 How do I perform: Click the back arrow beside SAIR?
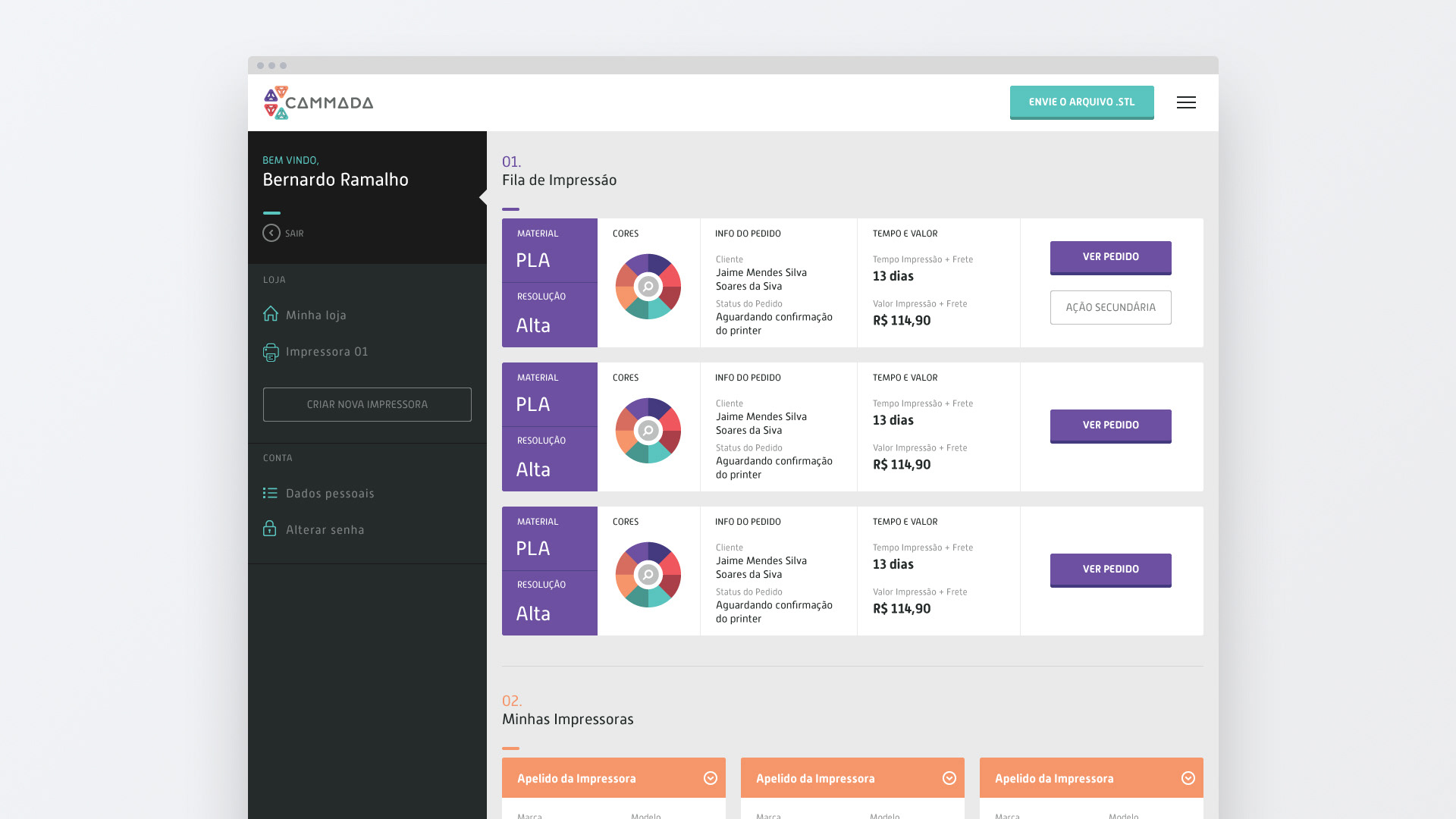pos(271,233)
